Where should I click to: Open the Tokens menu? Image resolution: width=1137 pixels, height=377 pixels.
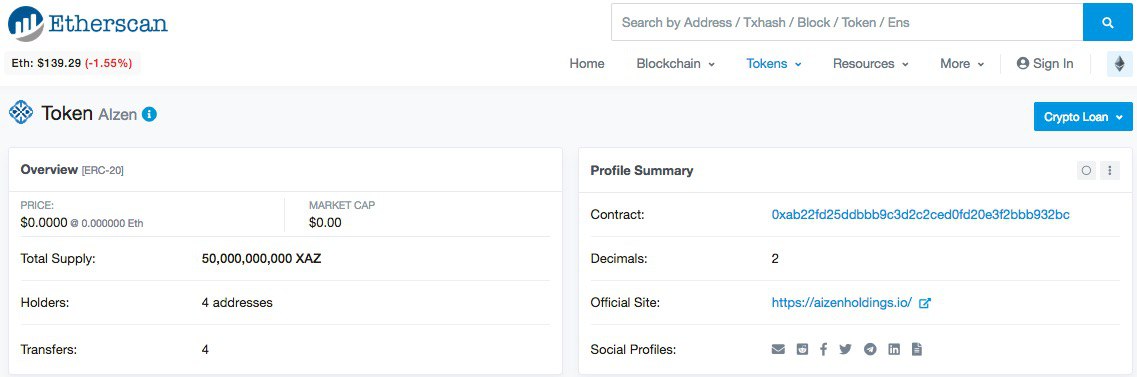pyautogui.click(x=774, y=64)
